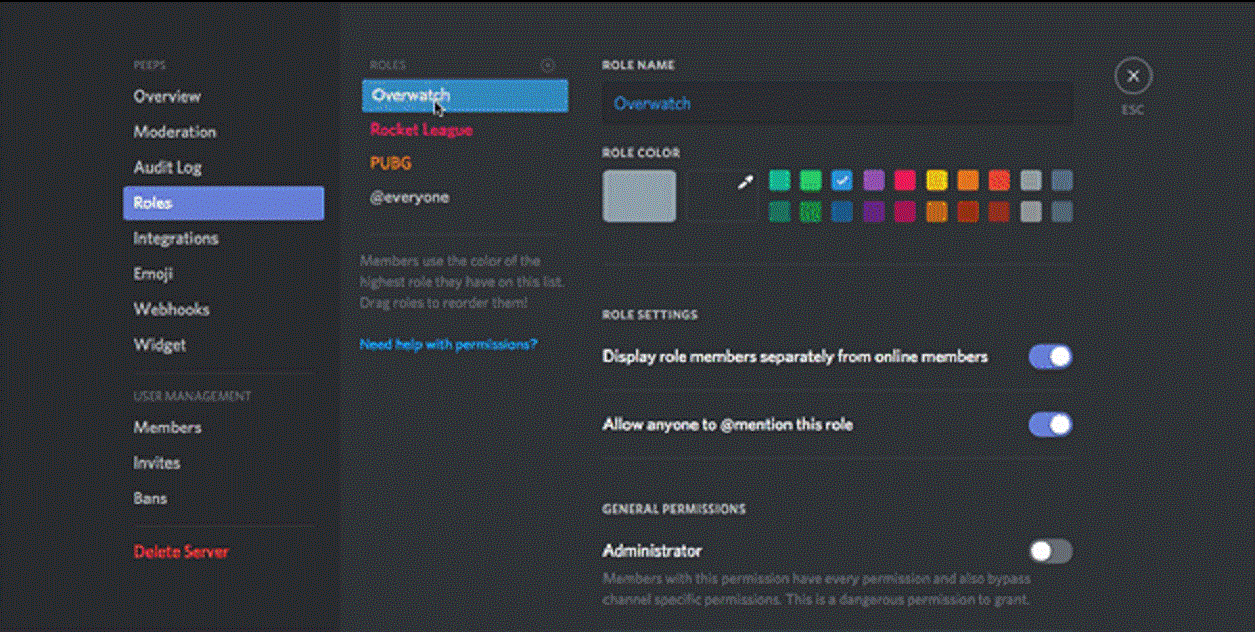Add a new role with plus icon

(548, 65)
